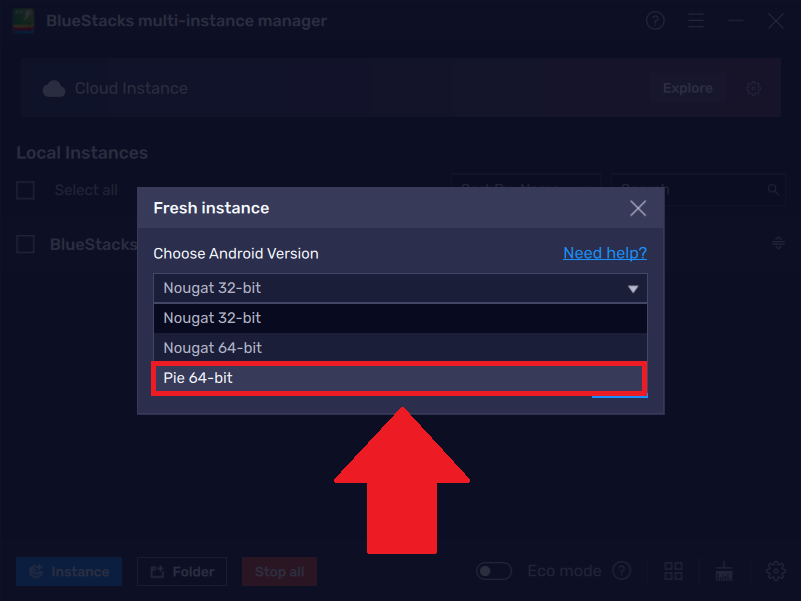Click the BlueStacks row reorder handle
The width and height of the screenshot is (801, 601).
779,243
